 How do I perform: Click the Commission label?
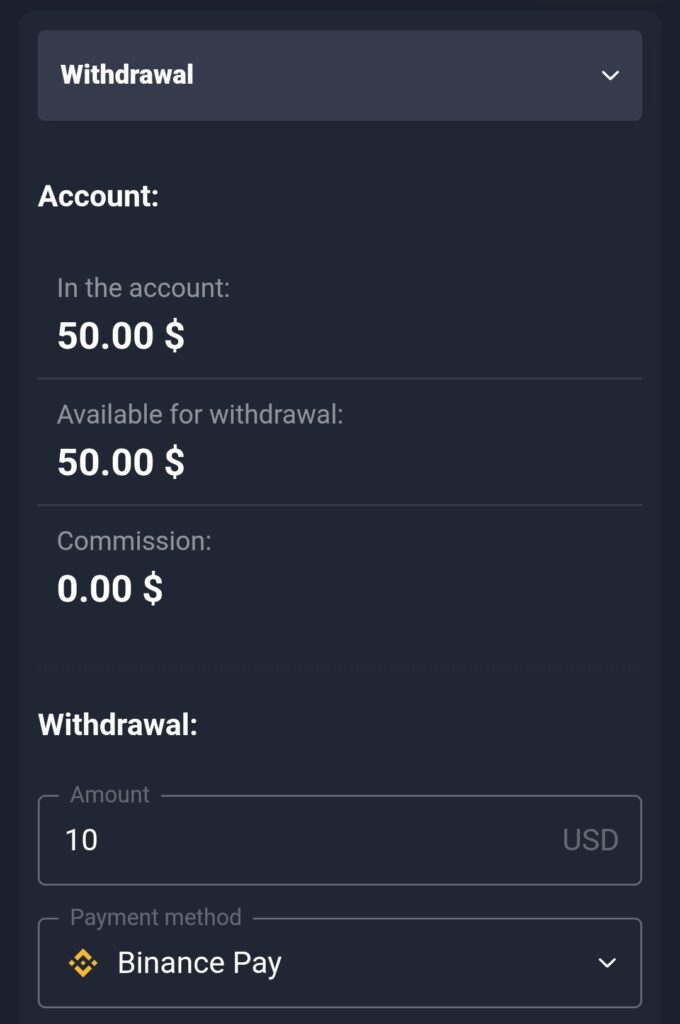click(134, 541)
